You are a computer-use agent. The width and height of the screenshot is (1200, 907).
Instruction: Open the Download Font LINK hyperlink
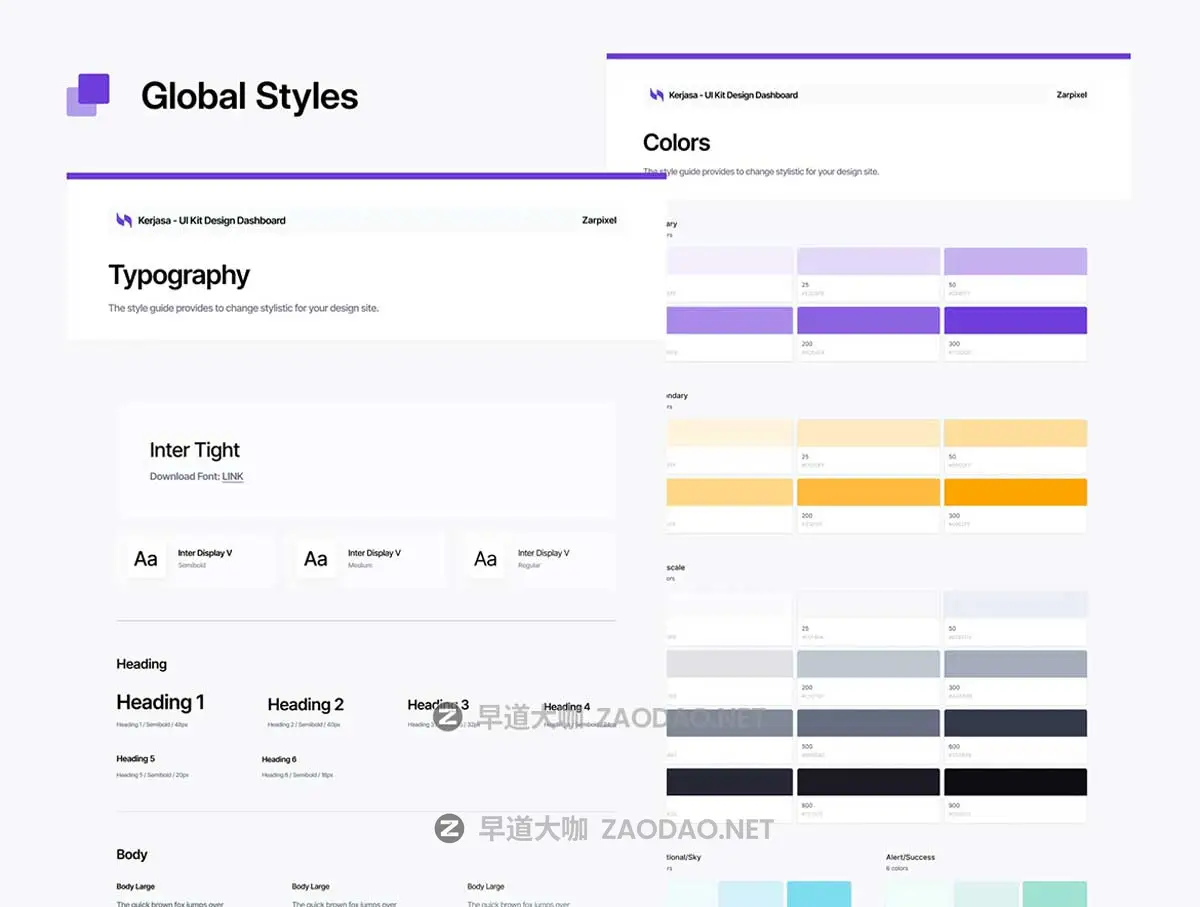pos(233,477)
